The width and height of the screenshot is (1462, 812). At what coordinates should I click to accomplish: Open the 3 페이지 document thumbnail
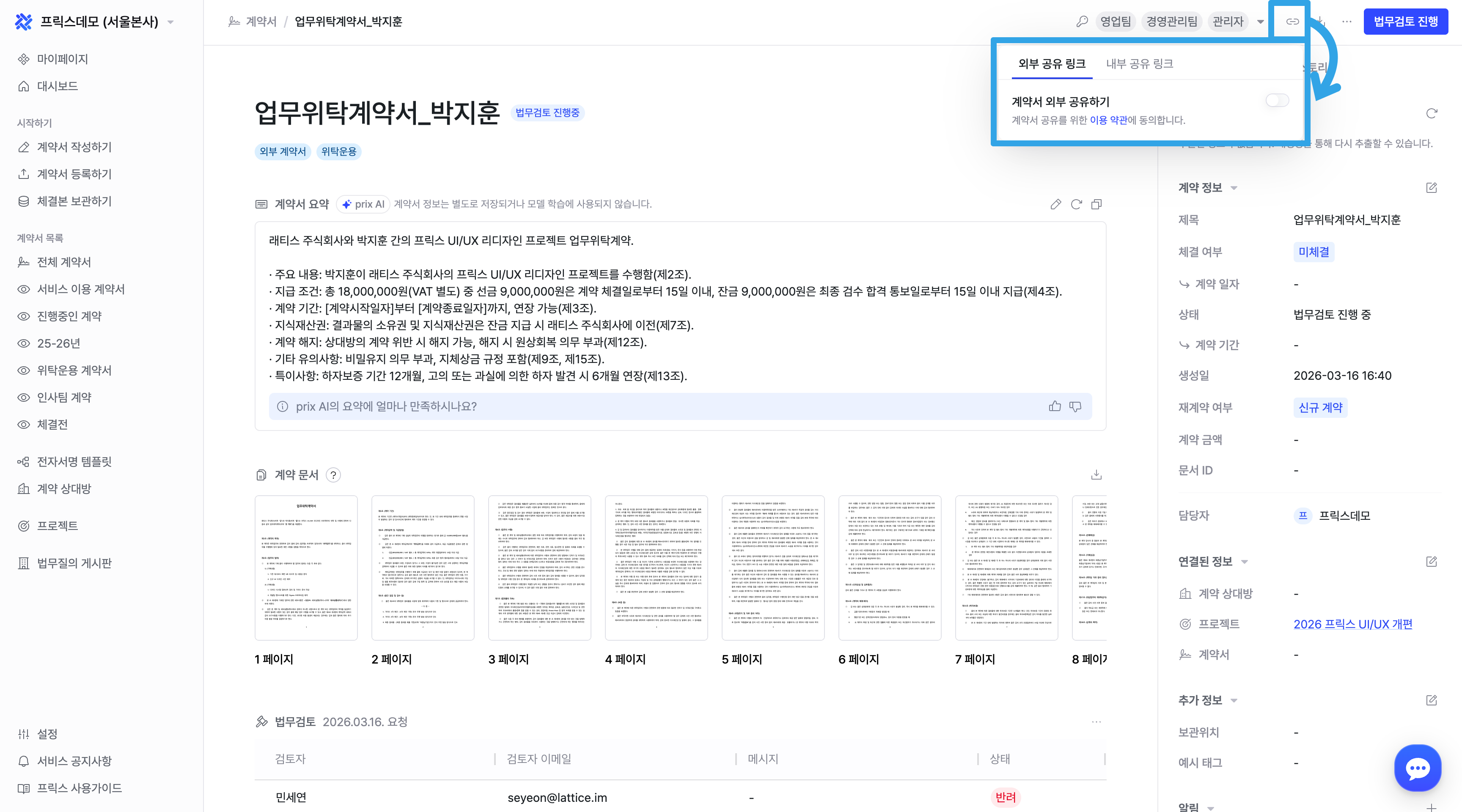pos(539,568)
